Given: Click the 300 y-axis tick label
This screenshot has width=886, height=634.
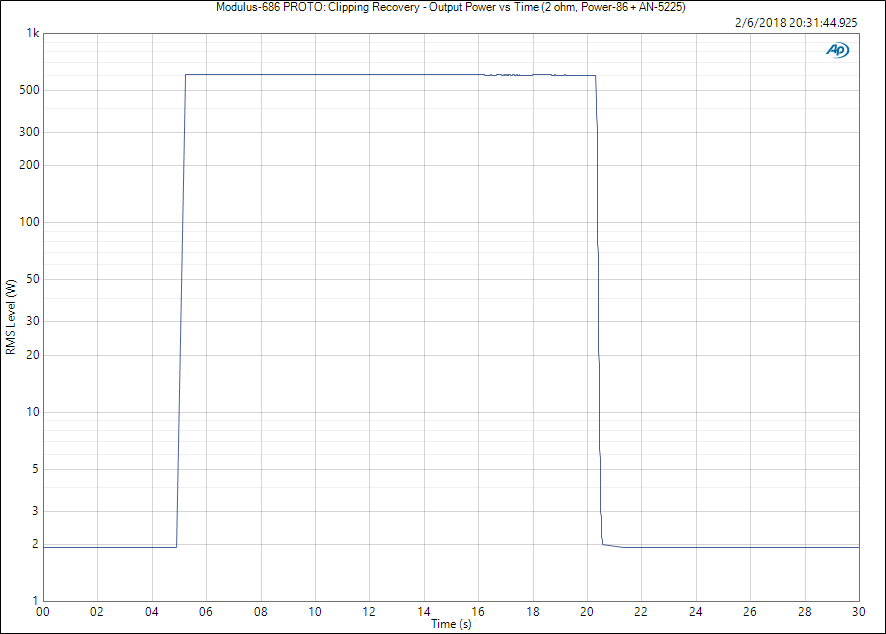Looking at the screenshot, I should pyautogui.click(x=29, y=132).
